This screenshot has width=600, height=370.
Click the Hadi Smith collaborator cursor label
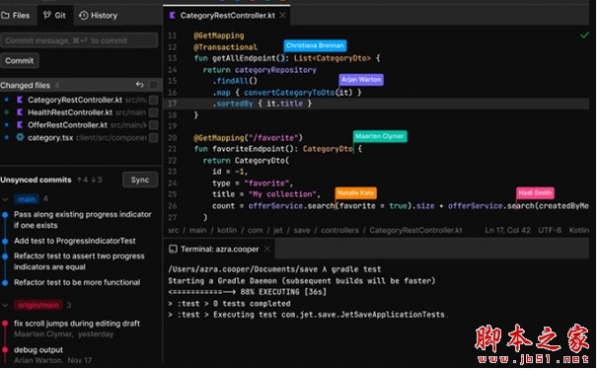[x=535, y=193]
